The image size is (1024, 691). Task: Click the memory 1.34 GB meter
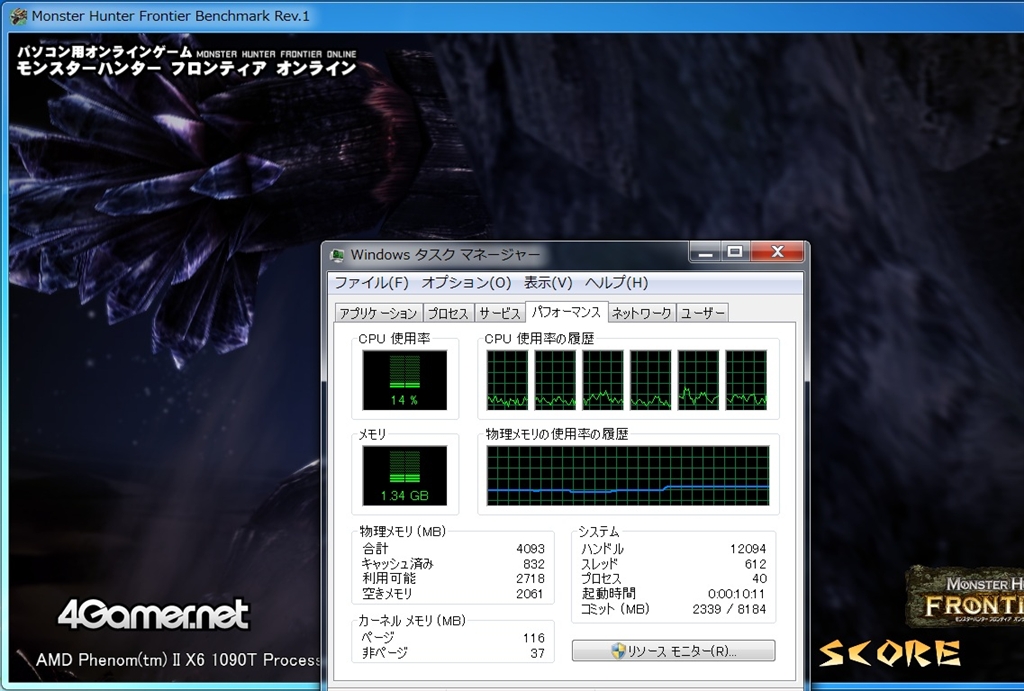[405, 475]
